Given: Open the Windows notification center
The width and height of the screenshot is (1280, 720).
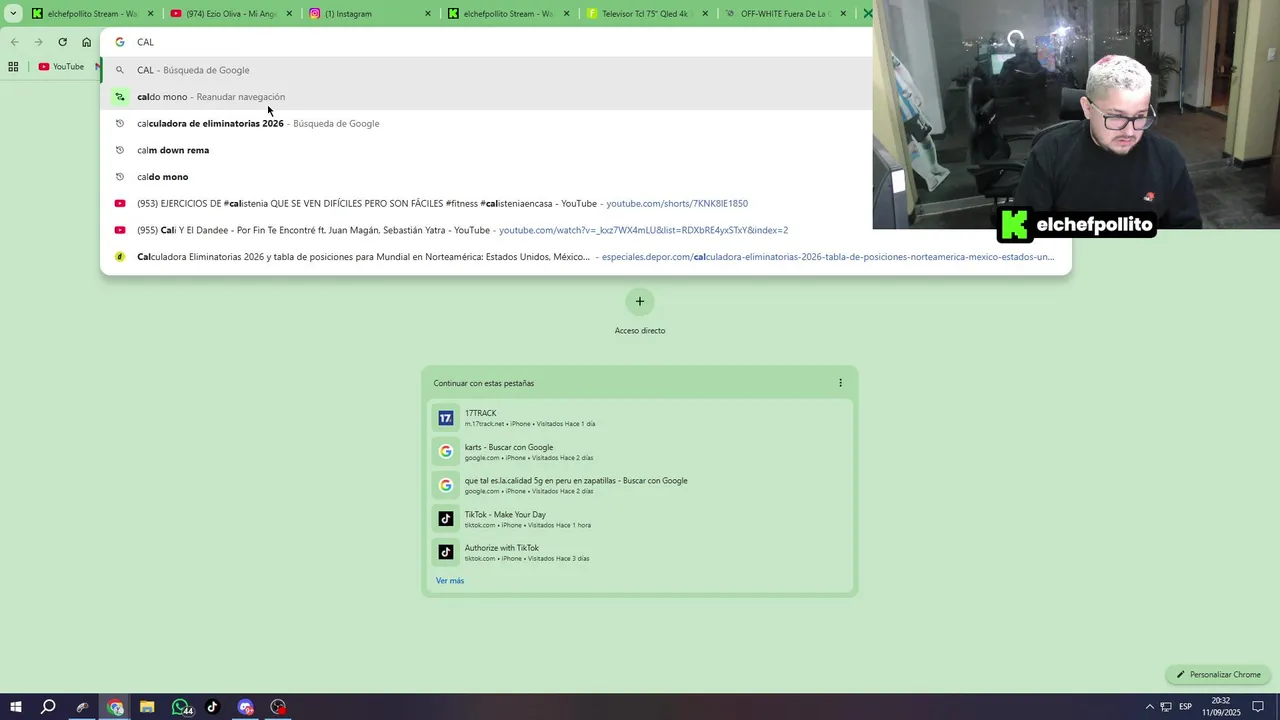Looking at the screenshot, I should 1259,707.
